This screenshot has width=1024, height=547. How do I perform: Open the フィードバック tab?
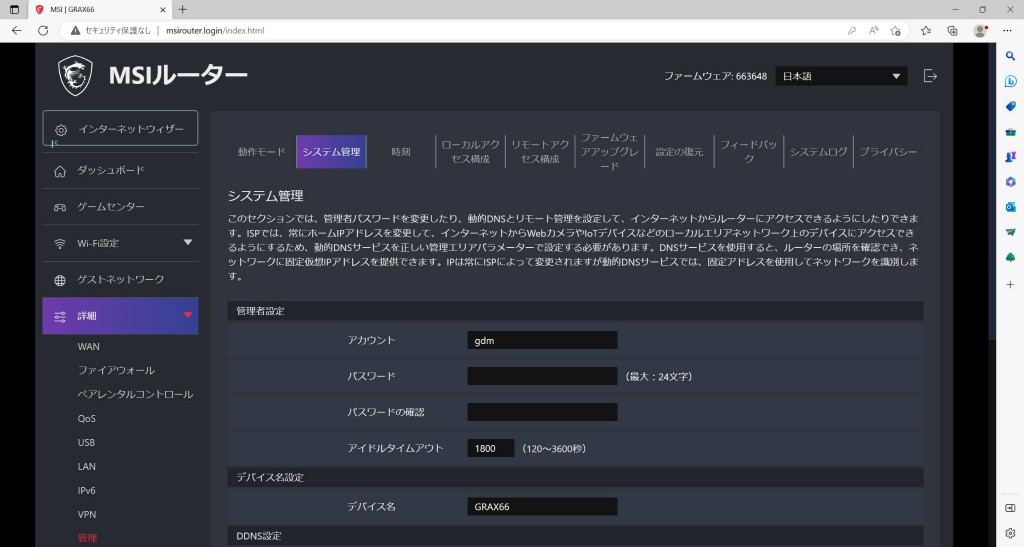[748, 151]
